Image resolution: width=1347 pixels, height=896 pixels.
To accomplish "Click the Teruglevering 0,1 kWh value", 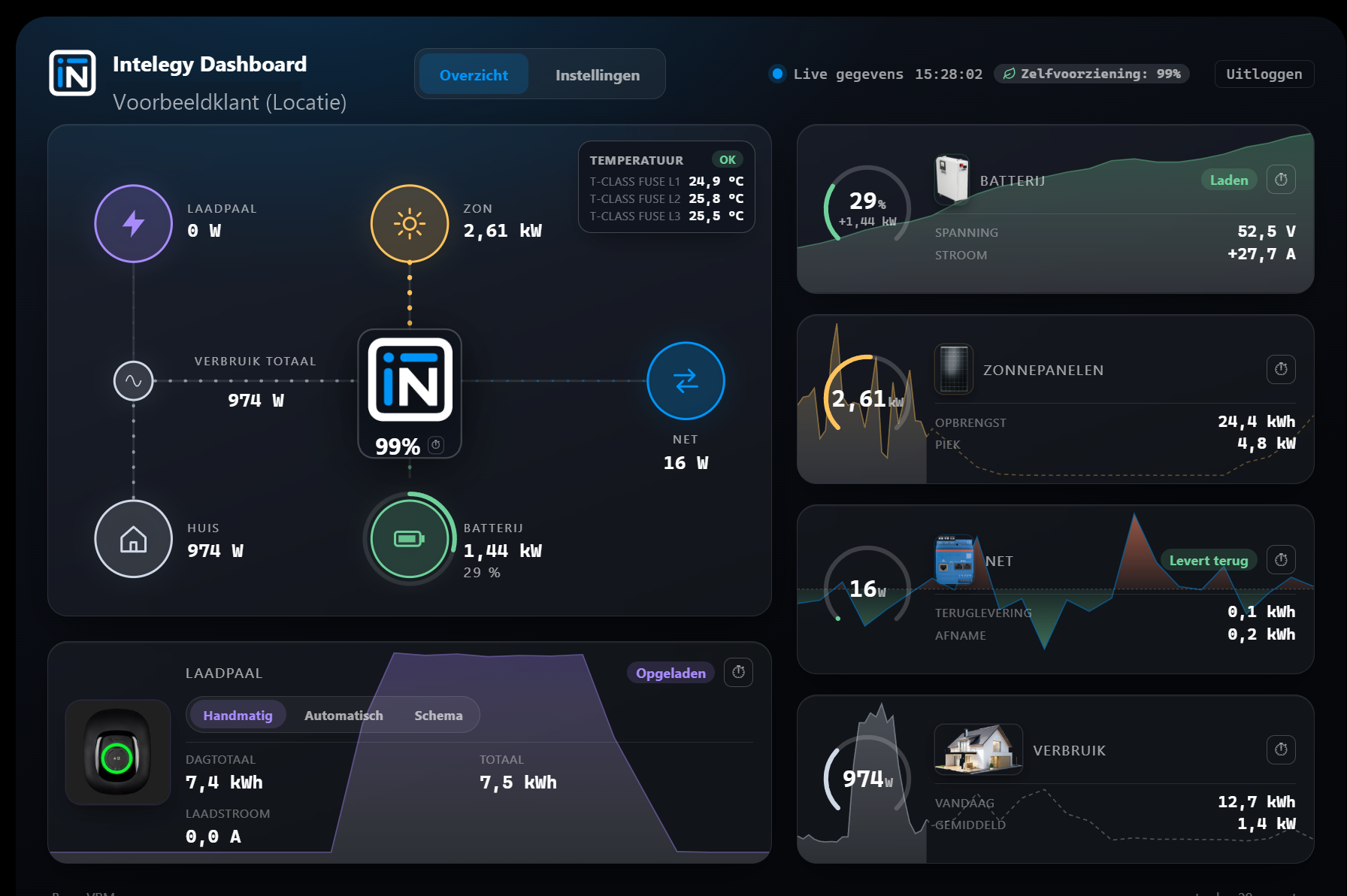I will point(1261,612).
